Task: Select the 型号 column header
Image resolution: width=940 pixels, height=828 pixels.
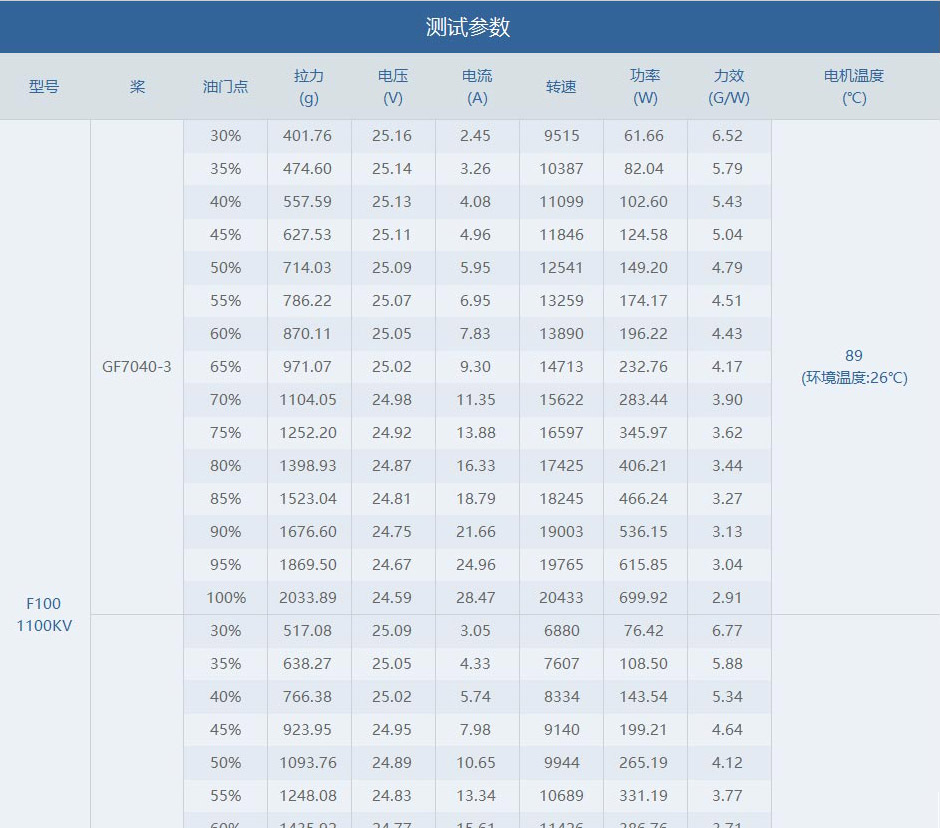Action: point(44,86)
